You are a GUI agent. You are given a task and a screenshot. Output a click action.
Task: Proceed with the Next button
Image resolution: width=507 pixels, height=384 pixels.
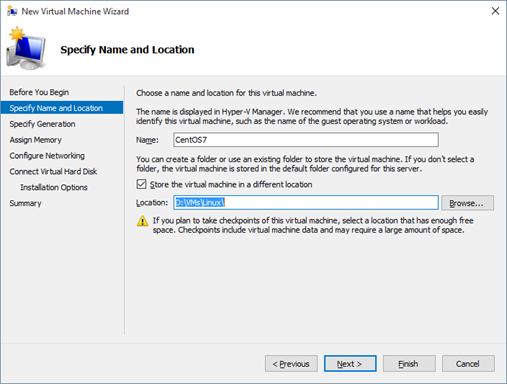(x=350, y=364)
